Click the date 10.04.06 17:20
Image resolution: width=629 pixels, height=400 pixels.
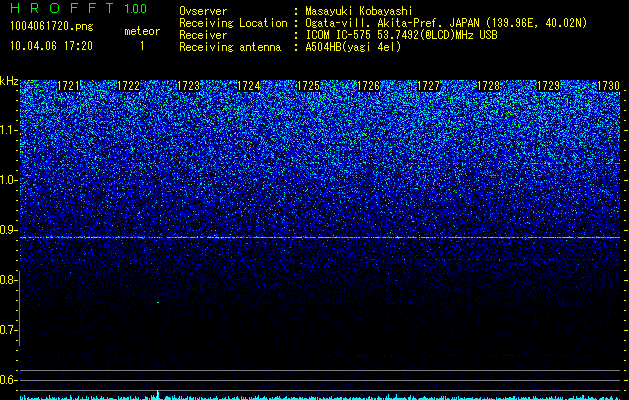[x=51, y=46]
